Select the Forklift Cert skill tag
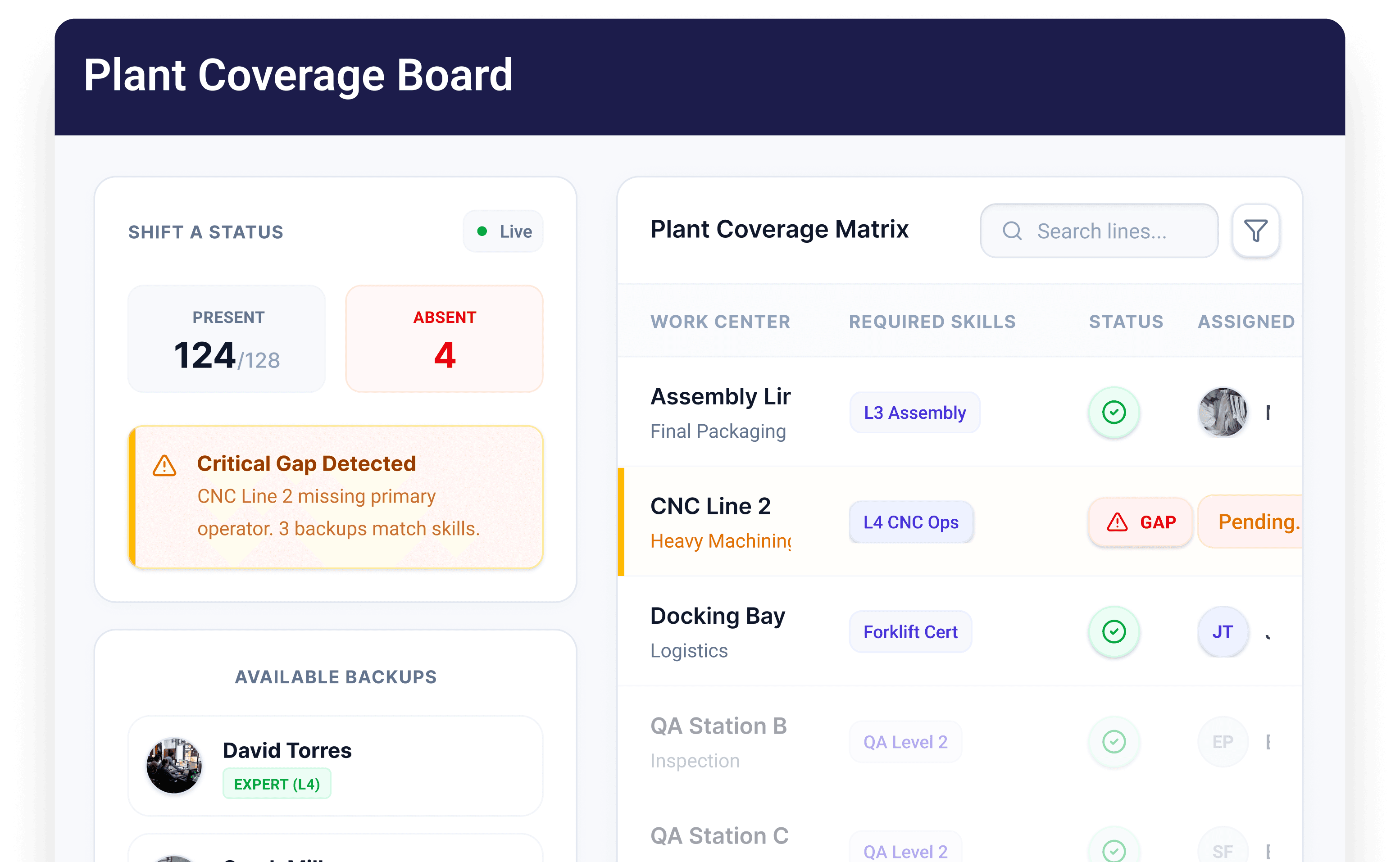The width and height of the screenshot is (1400, 862). pos(910,632)
